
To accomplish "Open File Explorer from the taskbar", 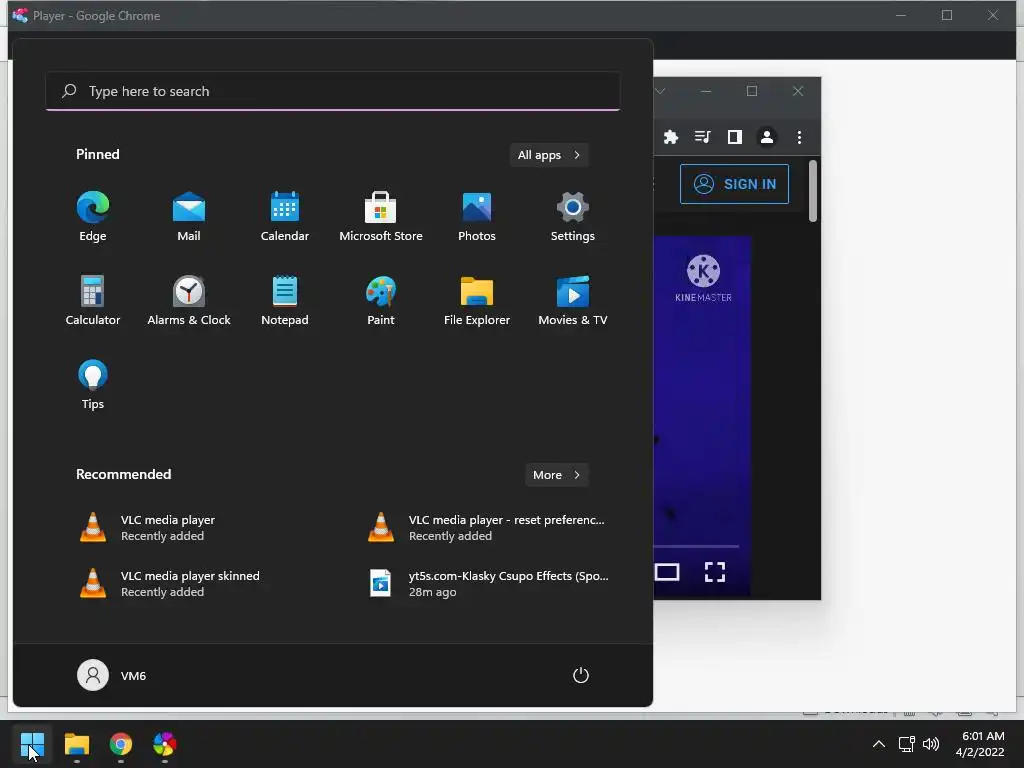I will (x=76, y=744).
